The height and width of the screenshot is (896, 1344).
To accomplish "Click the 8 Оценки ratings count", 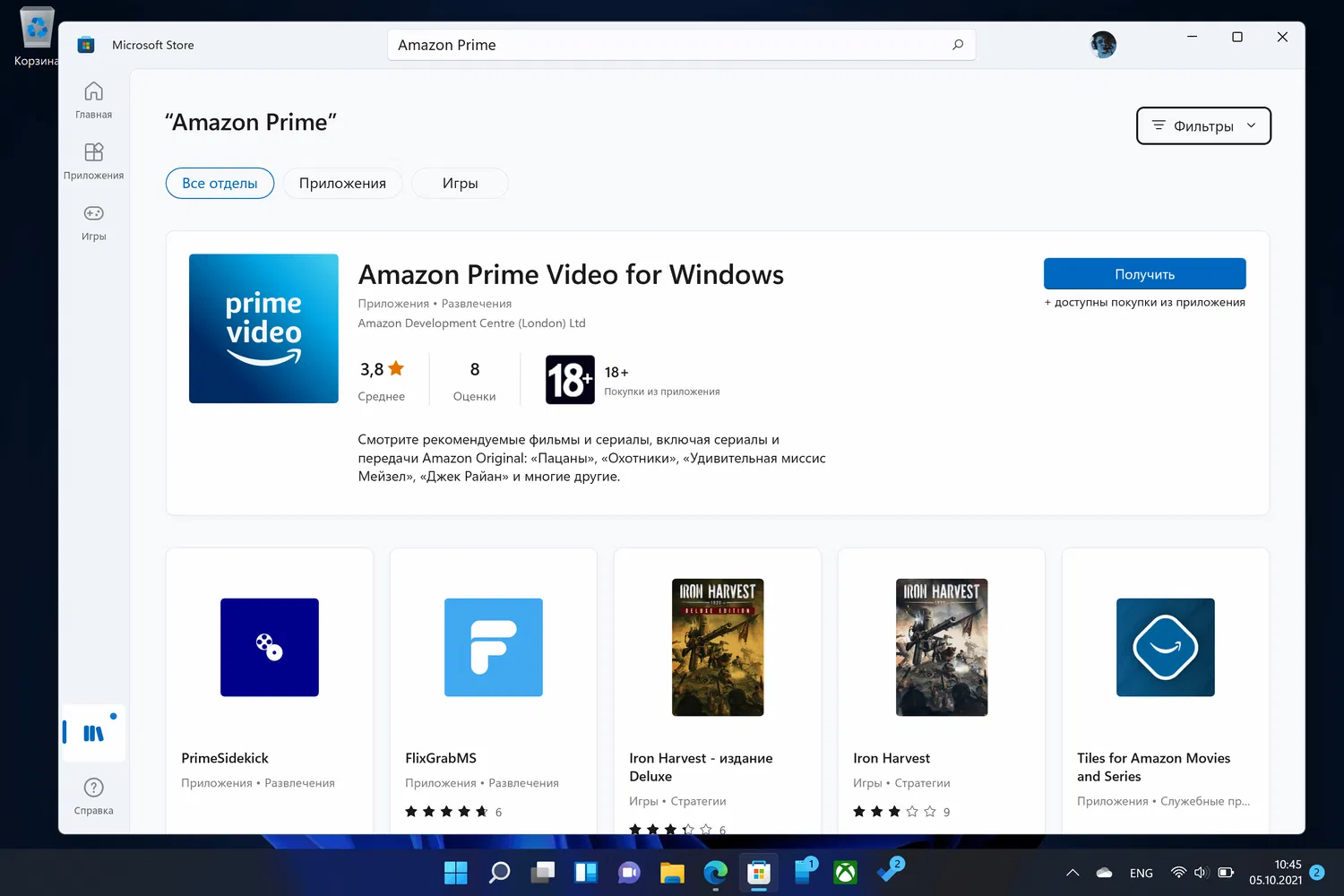I will 475,380.
